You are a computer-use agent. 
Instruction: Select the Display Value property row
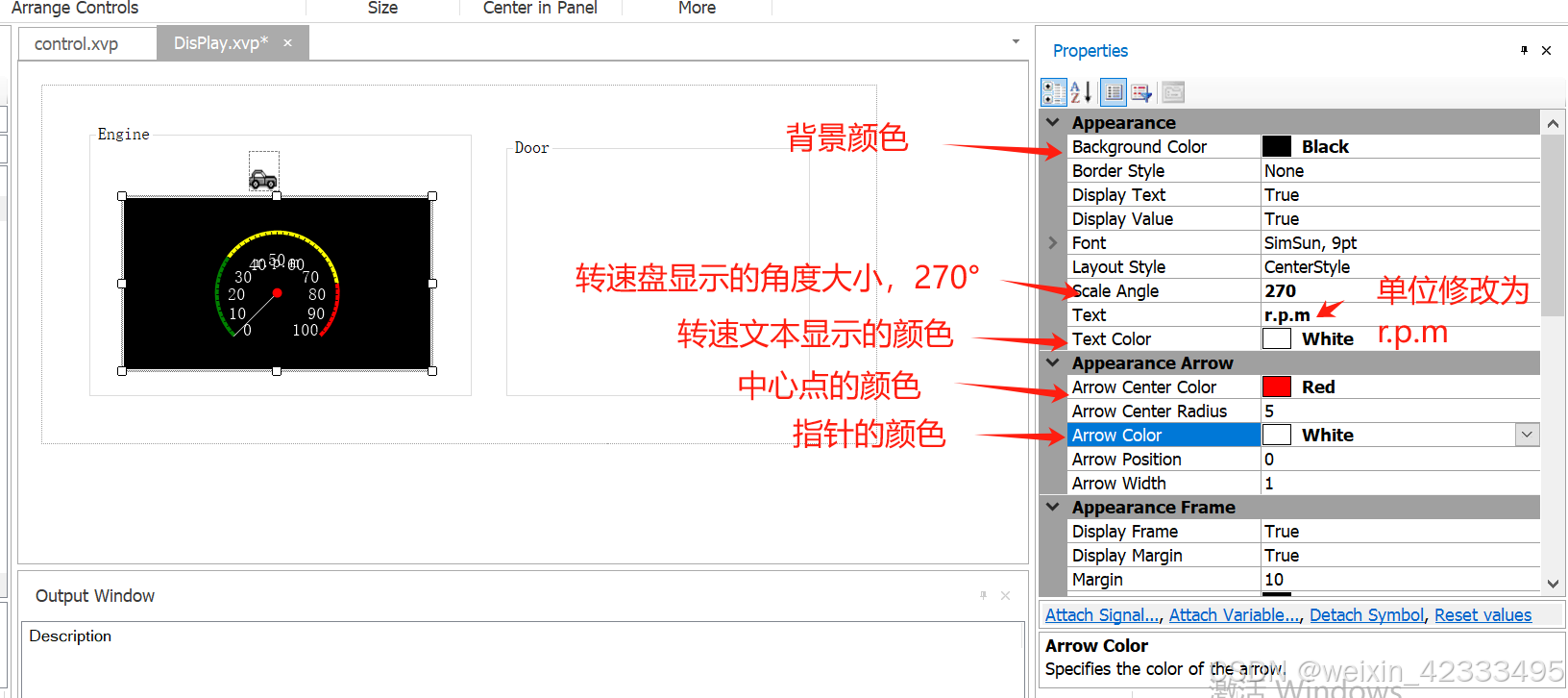[1303, 218]
